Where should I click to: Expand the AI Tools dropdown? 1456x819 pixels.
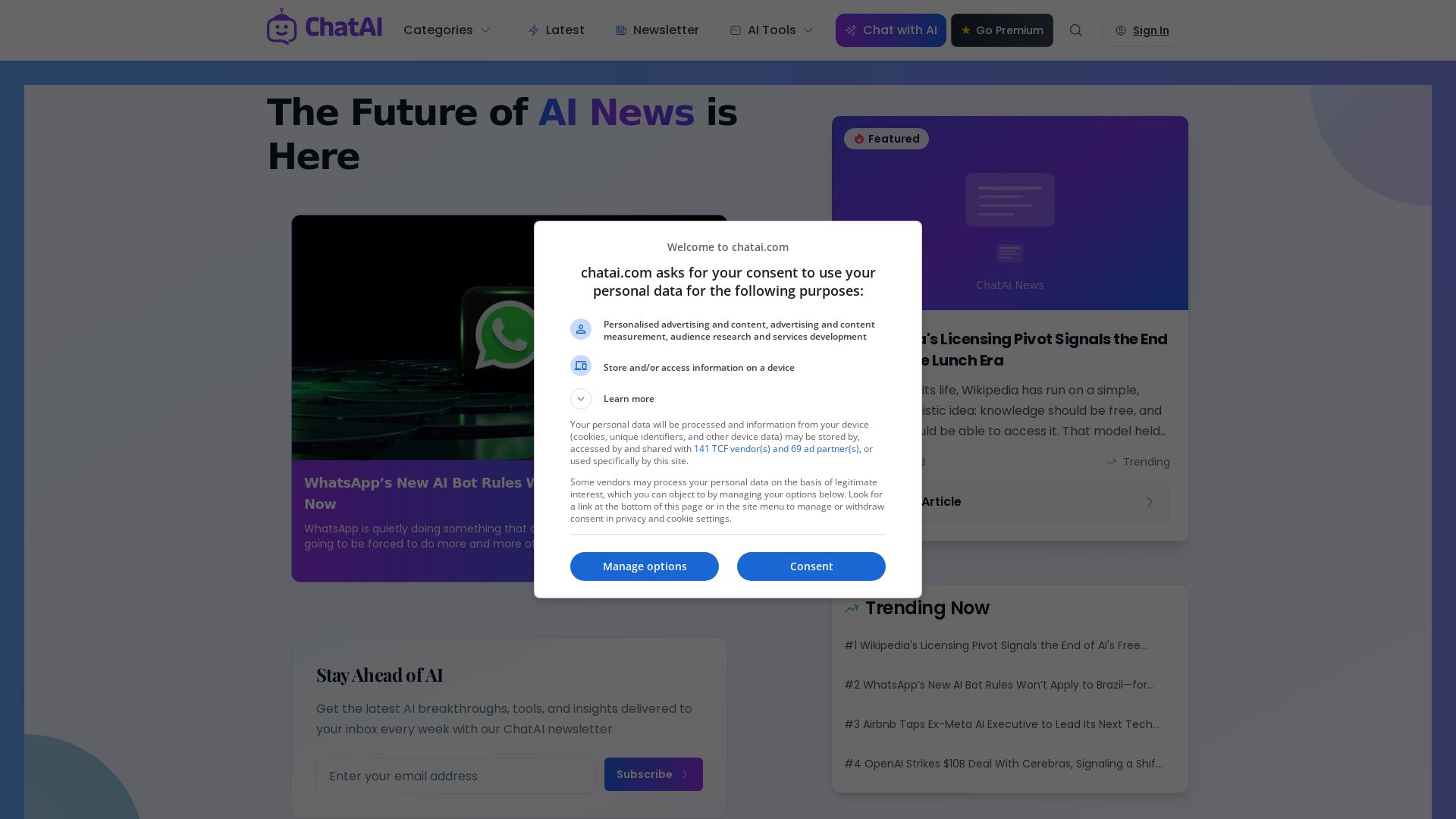click(772, 30)
